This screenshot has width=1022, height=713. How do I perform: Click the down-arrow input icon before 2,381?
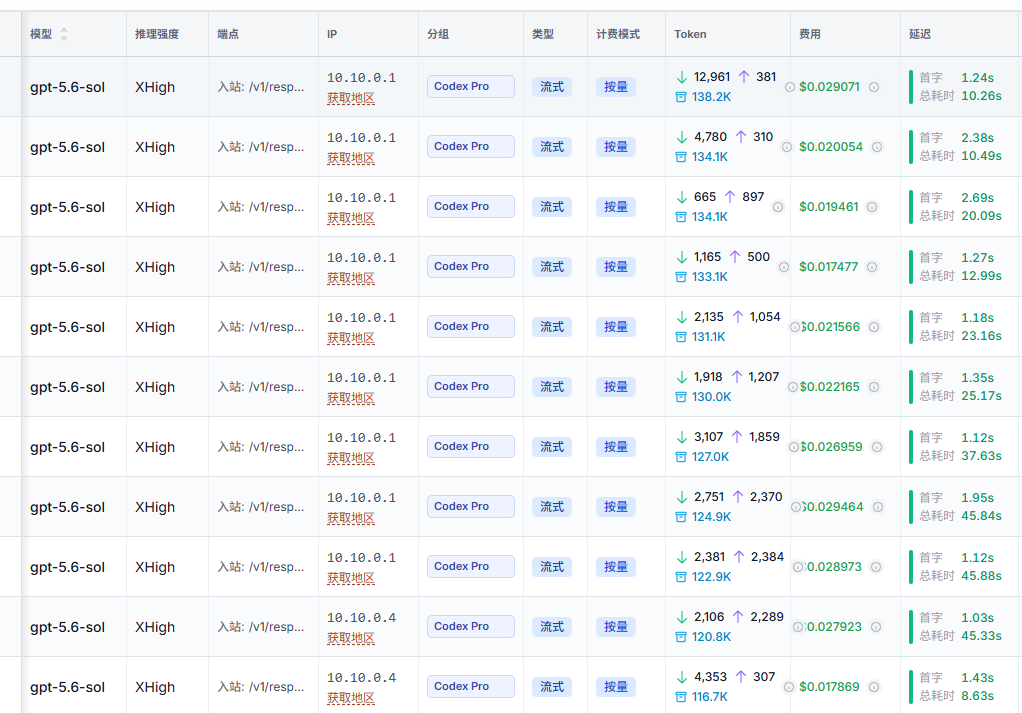[682, 557]
